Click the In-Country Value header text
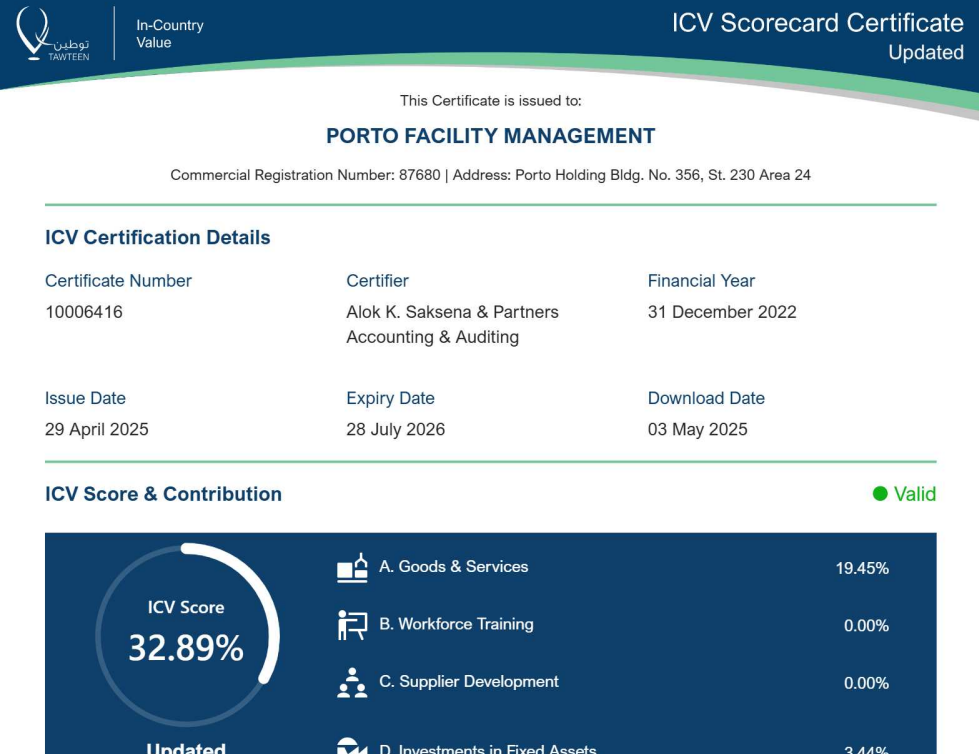 coord(169,34)
